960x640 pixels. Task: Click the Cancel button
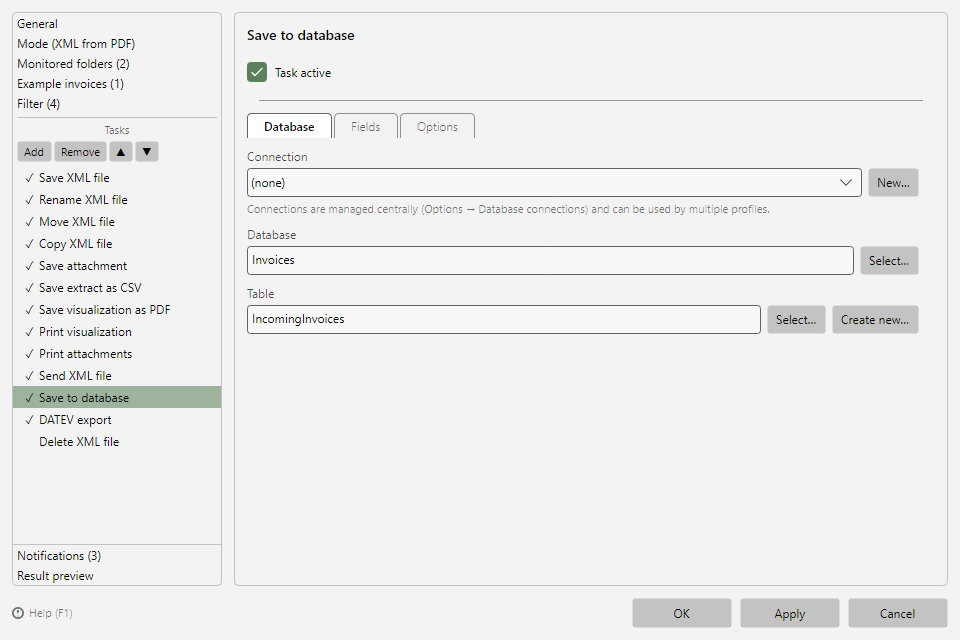point(898,614)
